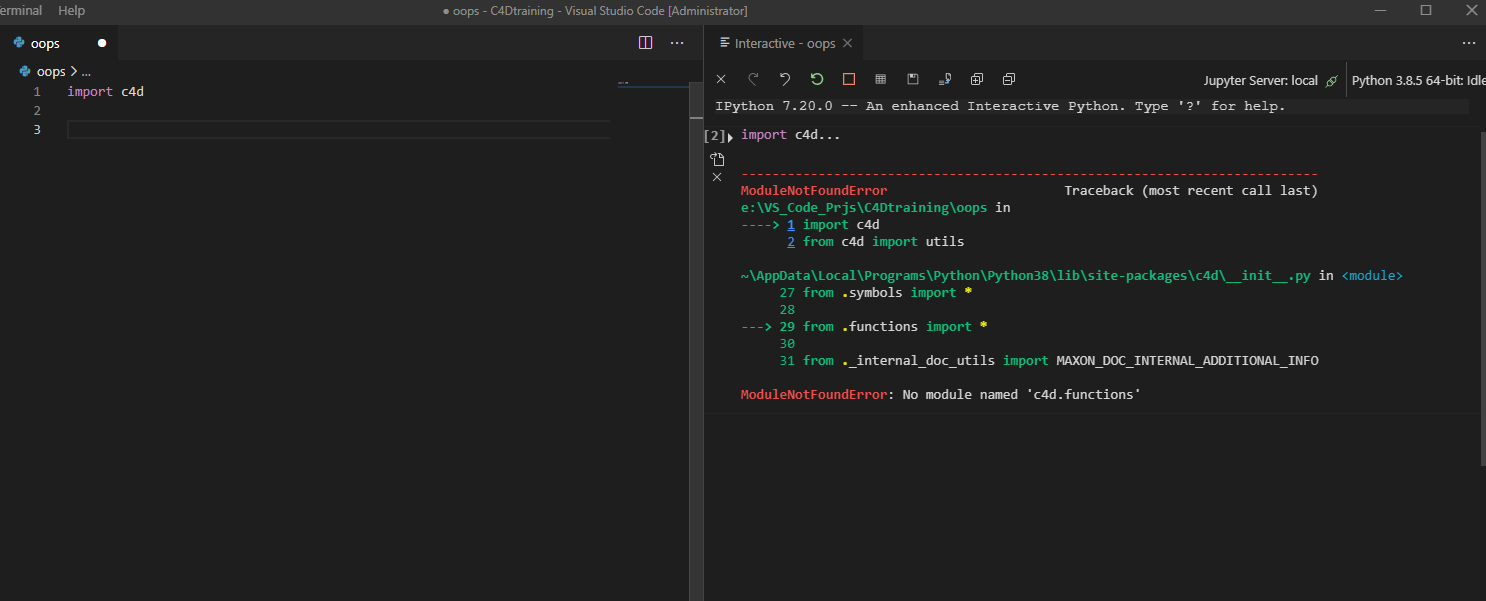The height and width of the screenshot is (601, 1486).
Task: Restart the IPython kernel with green arrow
Action: tap(817, 79)
